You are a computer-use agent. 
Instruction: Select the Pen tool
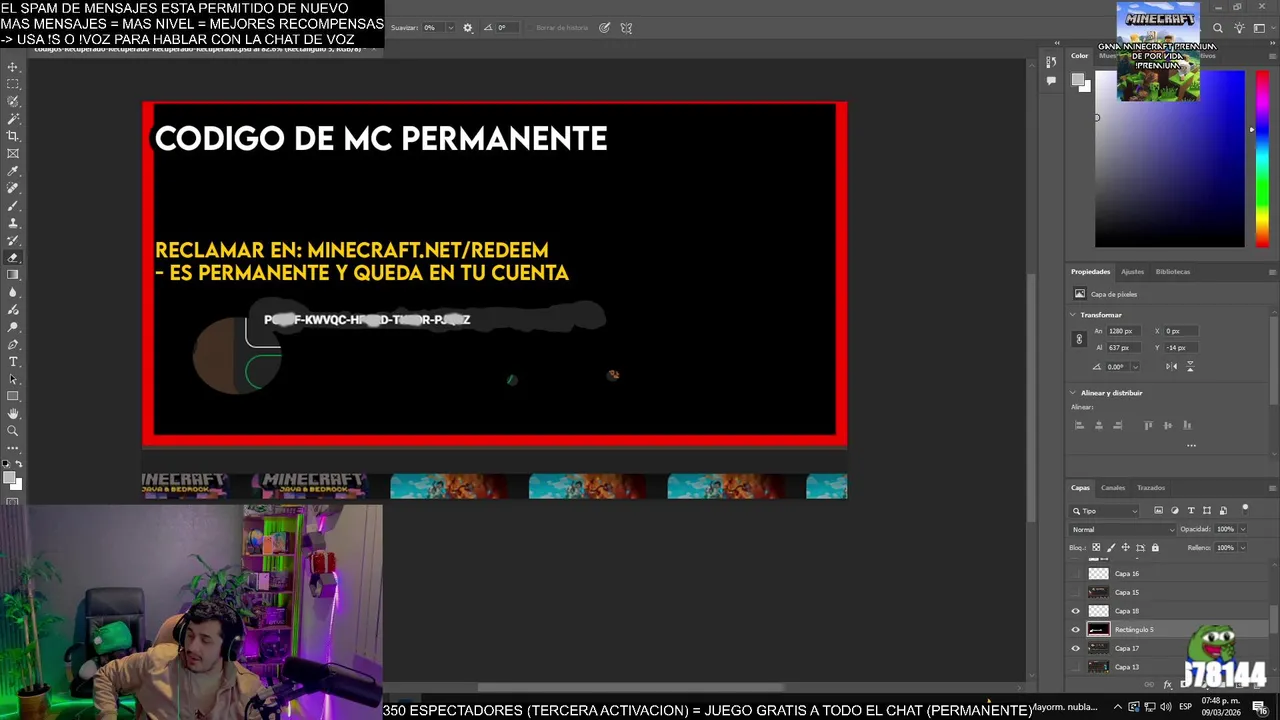13,344
